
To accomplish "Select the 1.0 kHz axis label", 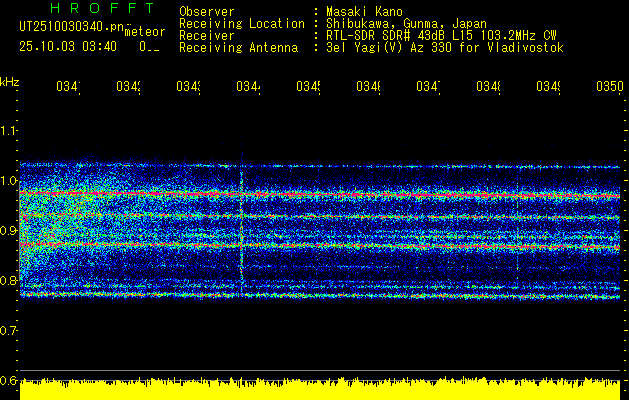I will (9, 181).
